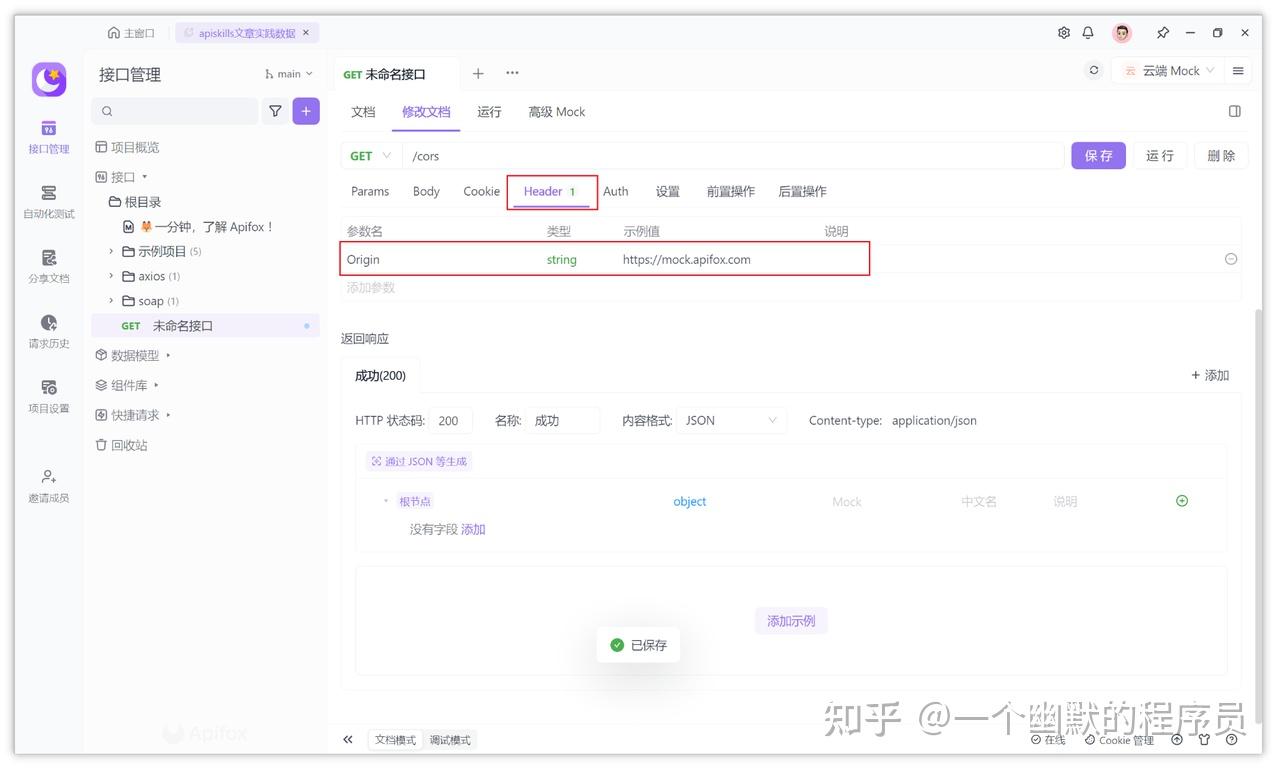The width and height of the screenshot is (1280, 769).
Task: Click the 保存 save button
Action: pyautogui.click(x=1098, y=155)
